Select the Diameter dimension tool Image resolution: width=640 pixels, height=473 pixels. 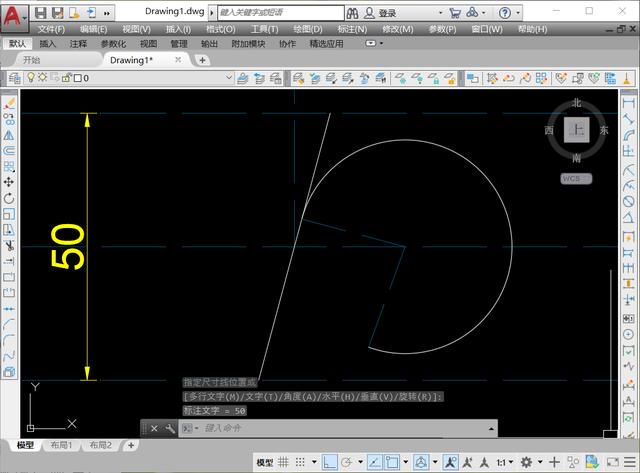tap(629, 201)
